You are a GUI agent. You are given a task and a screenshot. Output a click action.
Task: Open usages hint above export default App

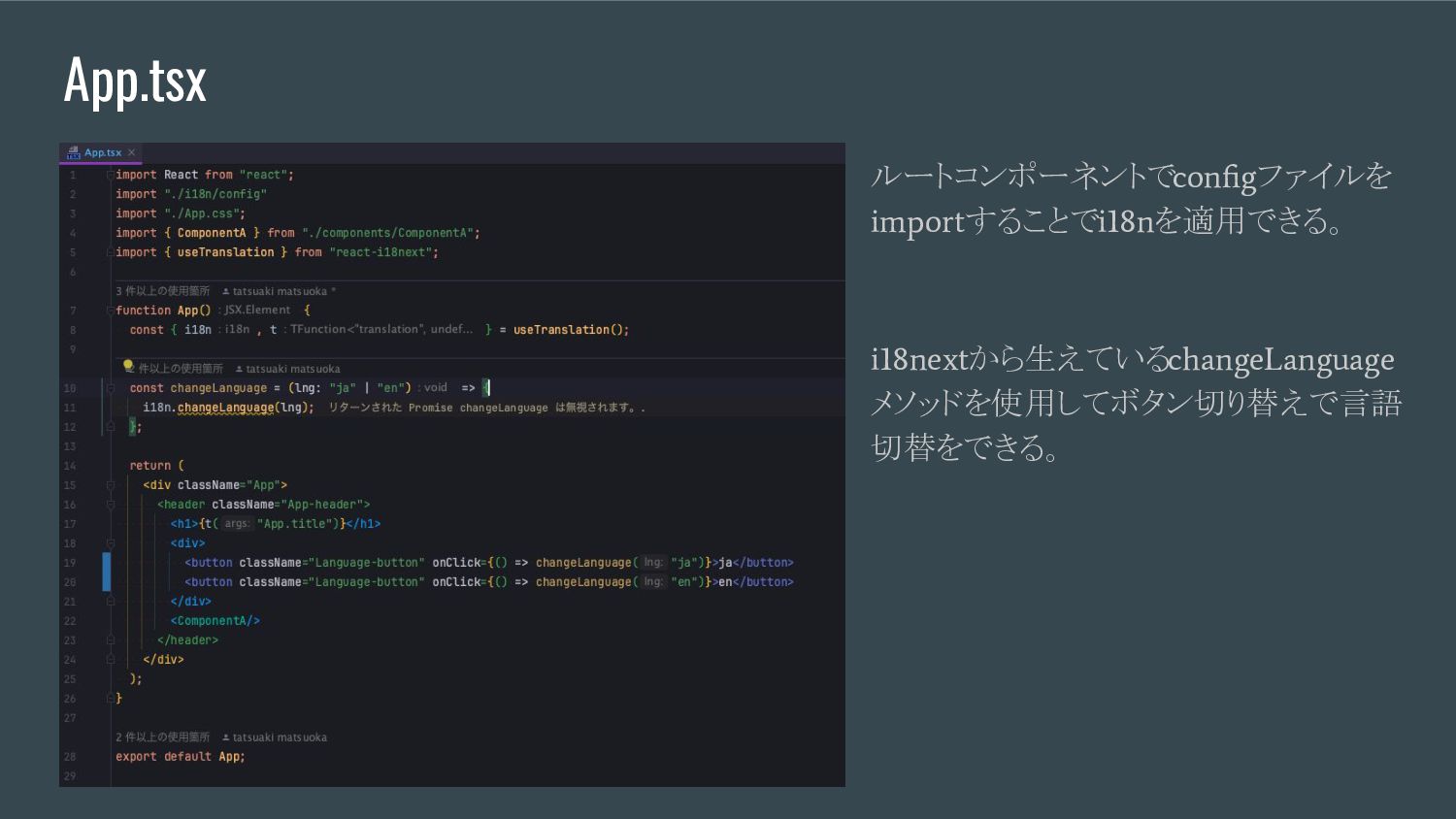pyautogui.click(x=163, y=737)
